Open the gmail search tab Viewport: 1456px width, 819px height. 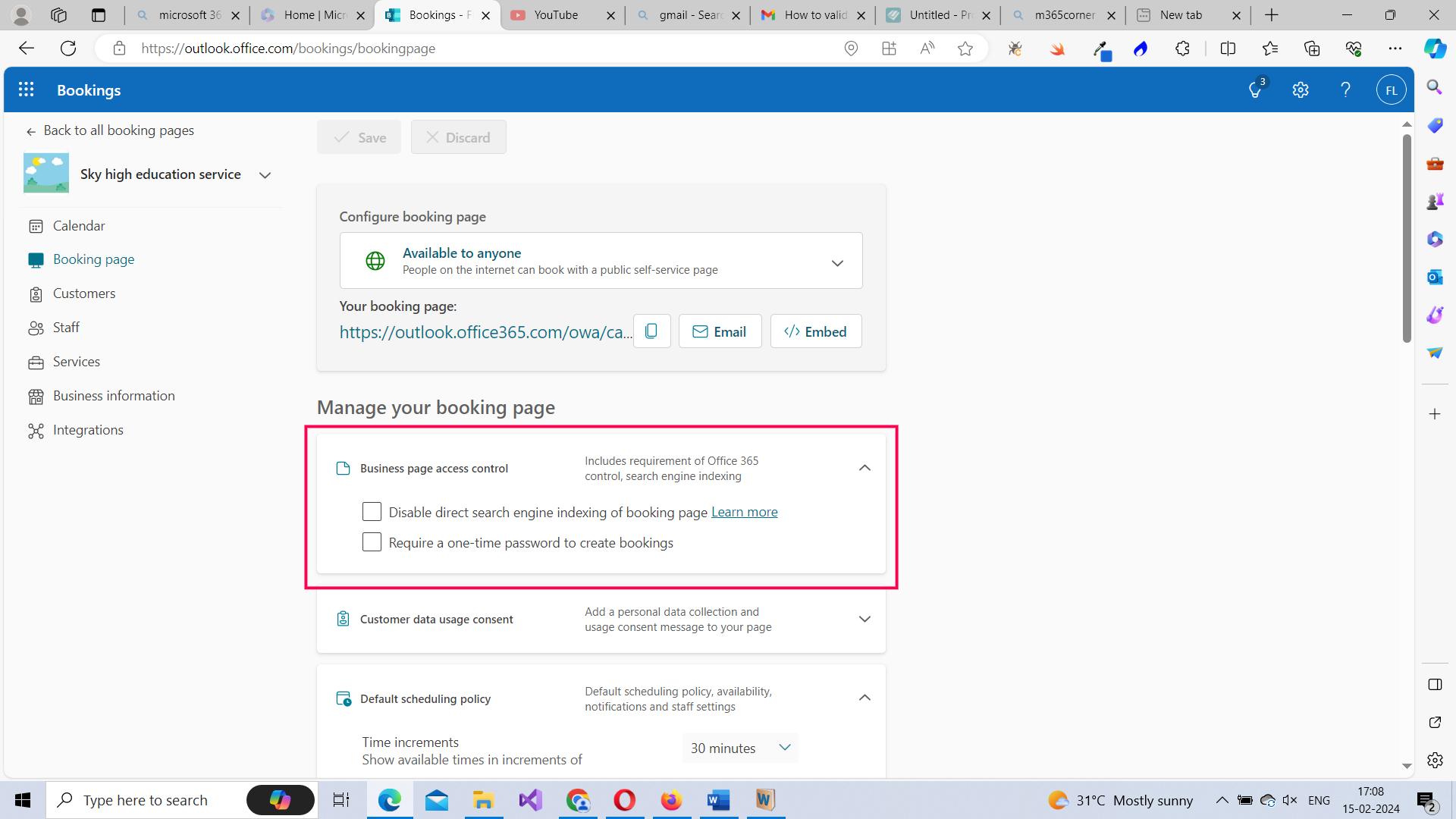(x=680, y=14)
